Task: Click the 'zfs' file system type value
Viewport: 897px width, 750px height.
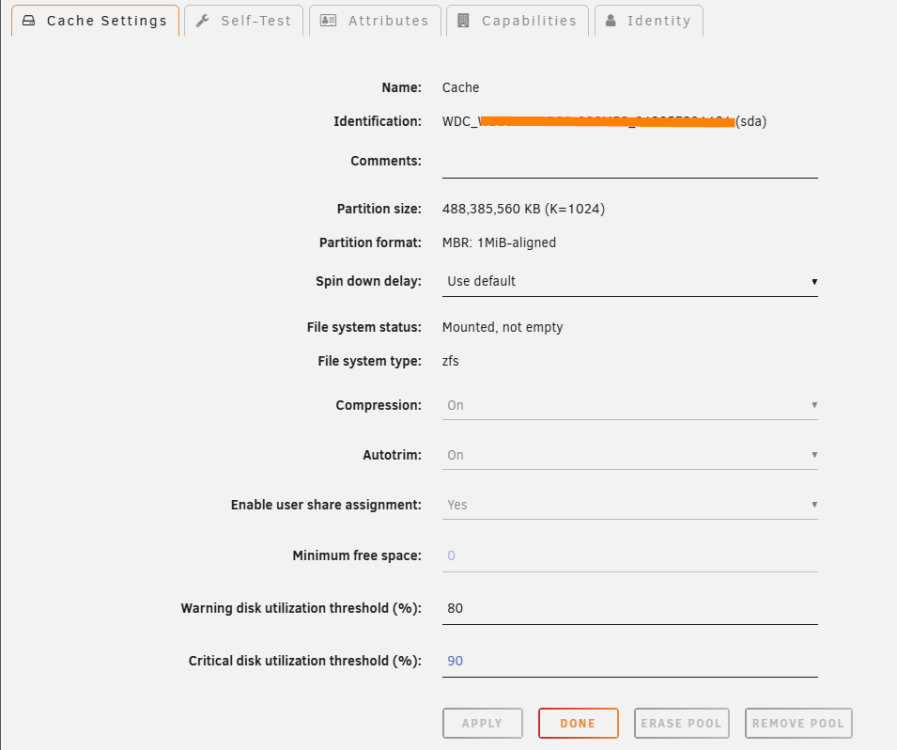Action: 450,361
